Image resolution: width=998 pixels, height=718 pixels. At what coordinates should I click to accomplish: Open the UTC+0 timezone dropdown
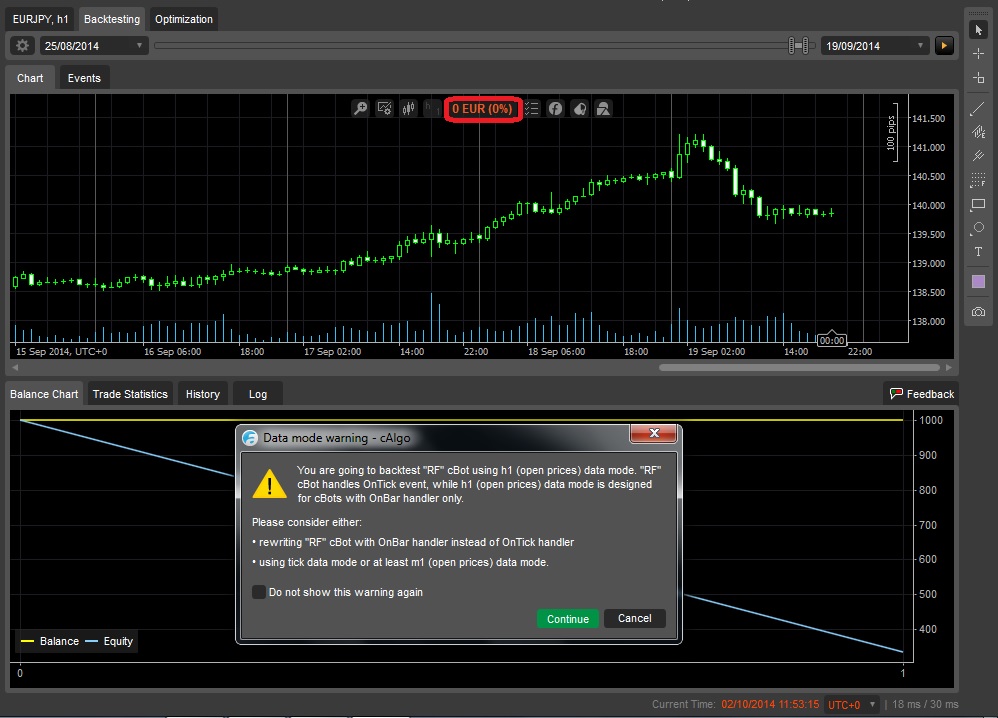click(x=850, y=705)
